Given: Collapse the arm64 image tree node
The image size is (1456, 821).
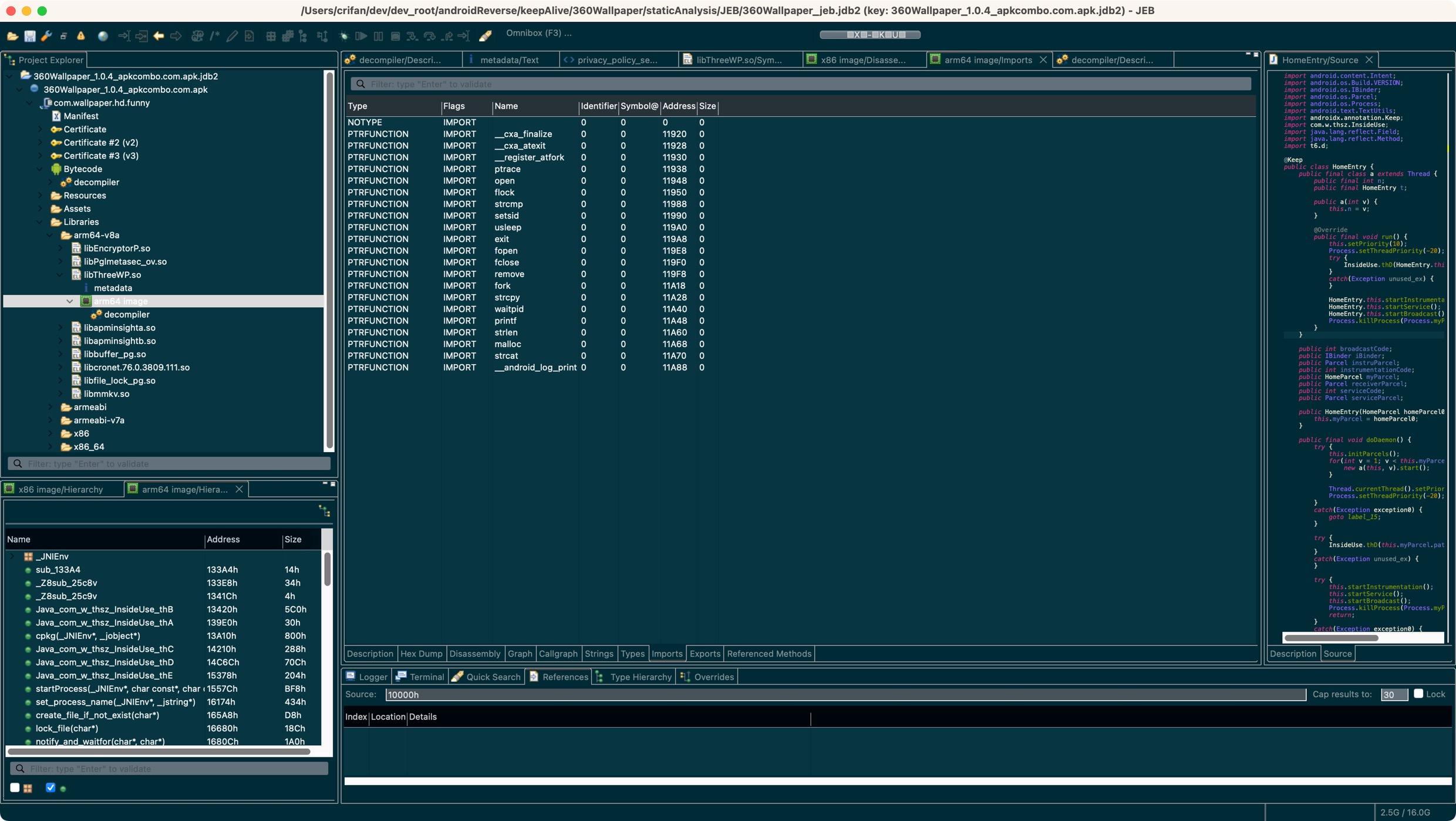Looking at the screenshot, I should point(70,301).
